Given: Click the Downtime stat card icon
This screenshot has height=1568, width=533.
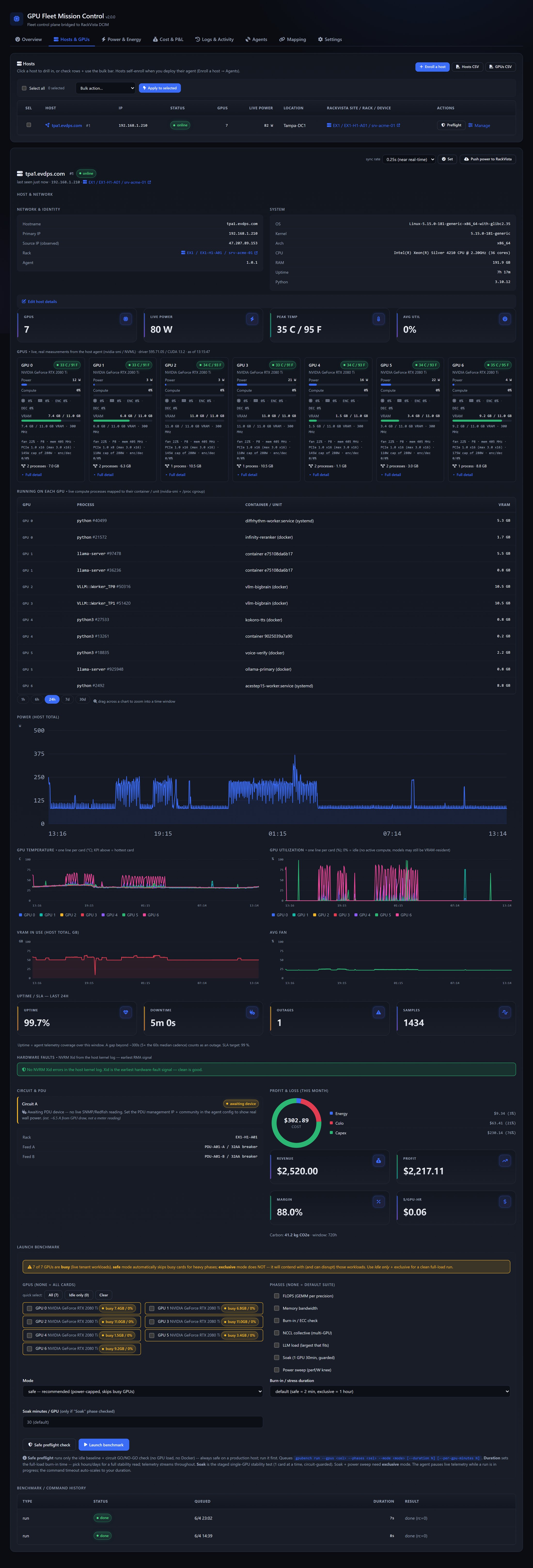Looking at the screenshot, I should point(252,1012).
